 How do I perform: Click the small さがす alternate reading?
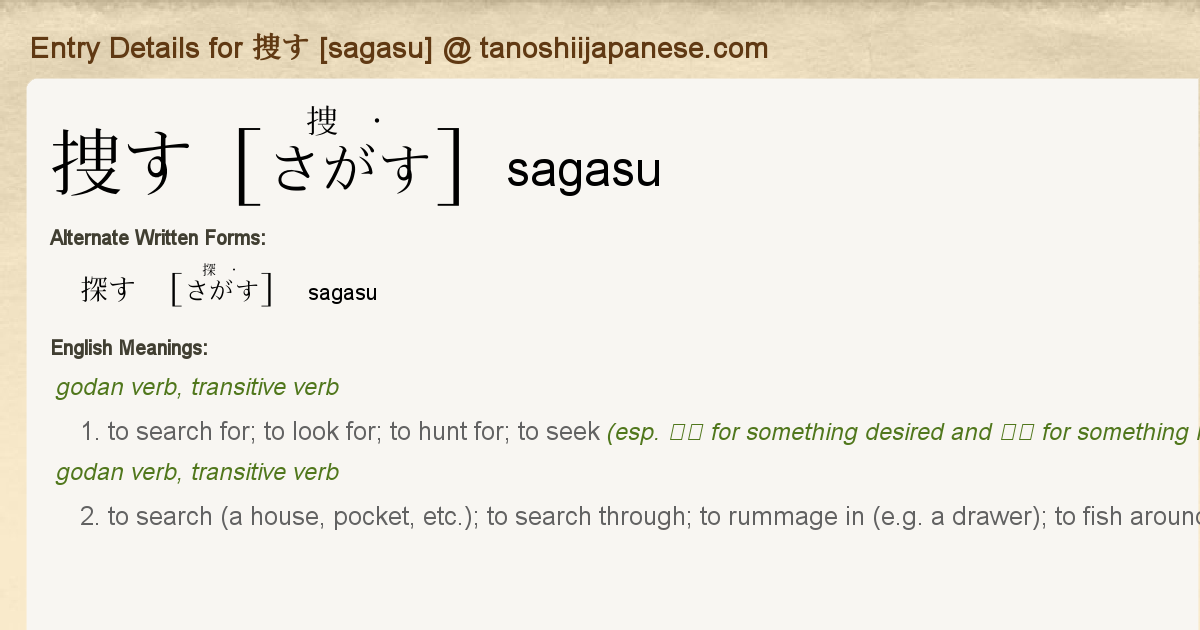(223, 291)
